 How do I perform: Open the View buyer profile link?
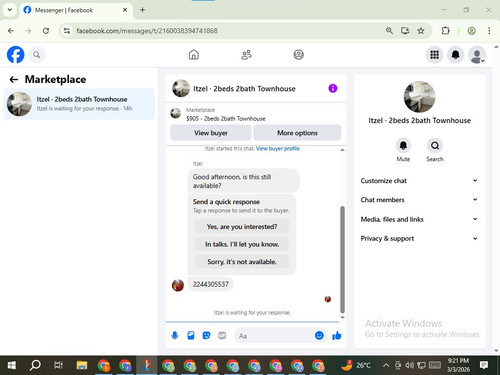278,149
